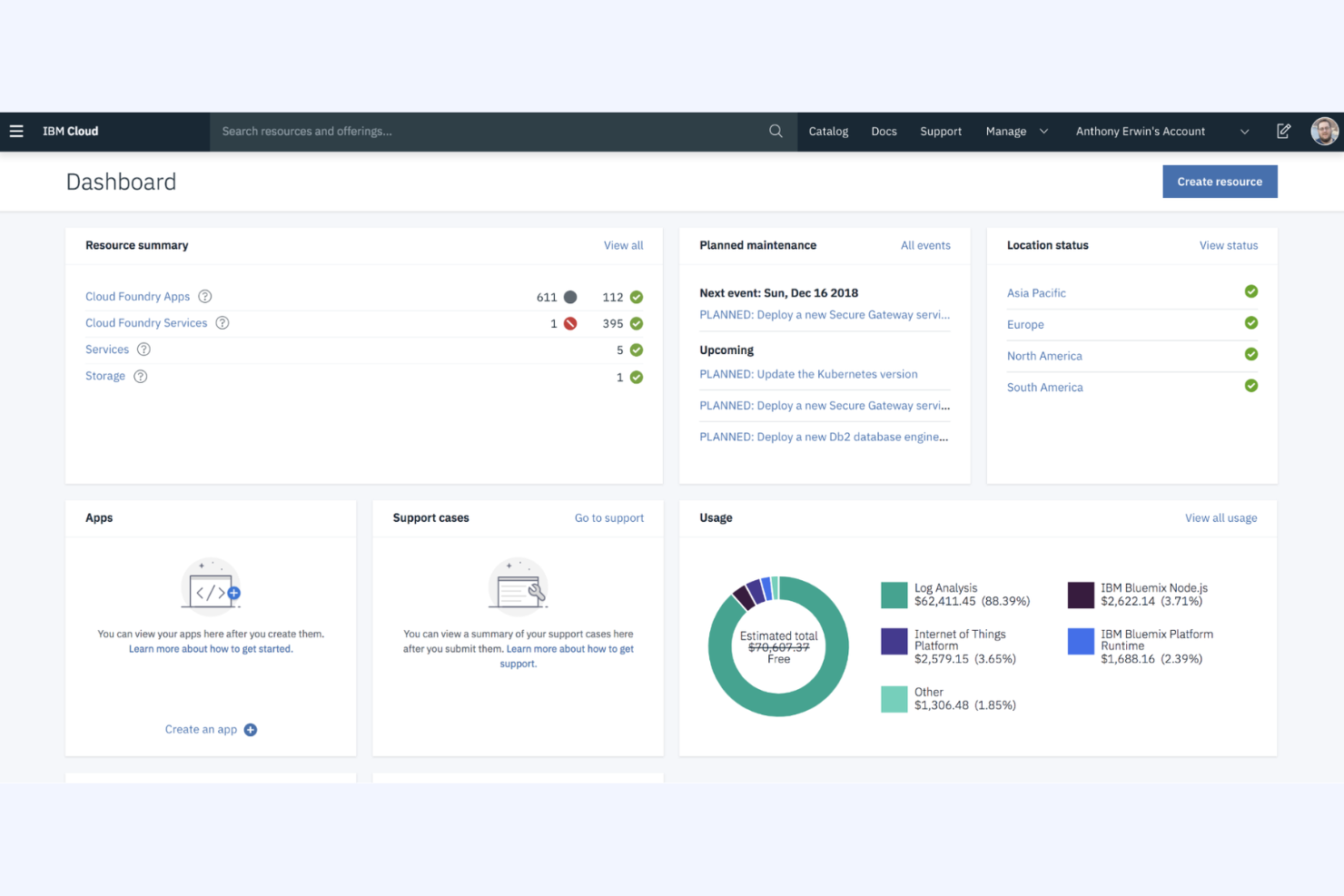
Task: Select Docs in the top navigation
Action: [883, 131]
